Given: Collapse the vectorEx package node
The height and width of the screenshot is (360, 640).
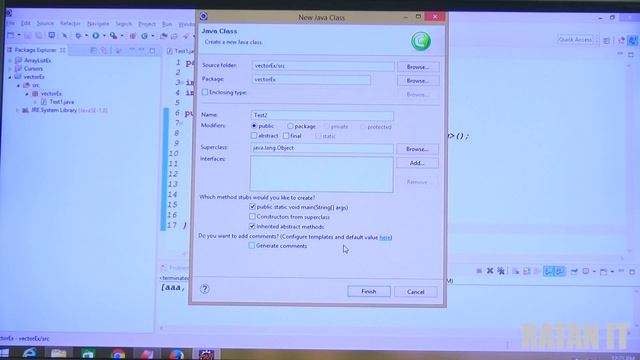Looking at the screenshot, I should click(27, 93).
